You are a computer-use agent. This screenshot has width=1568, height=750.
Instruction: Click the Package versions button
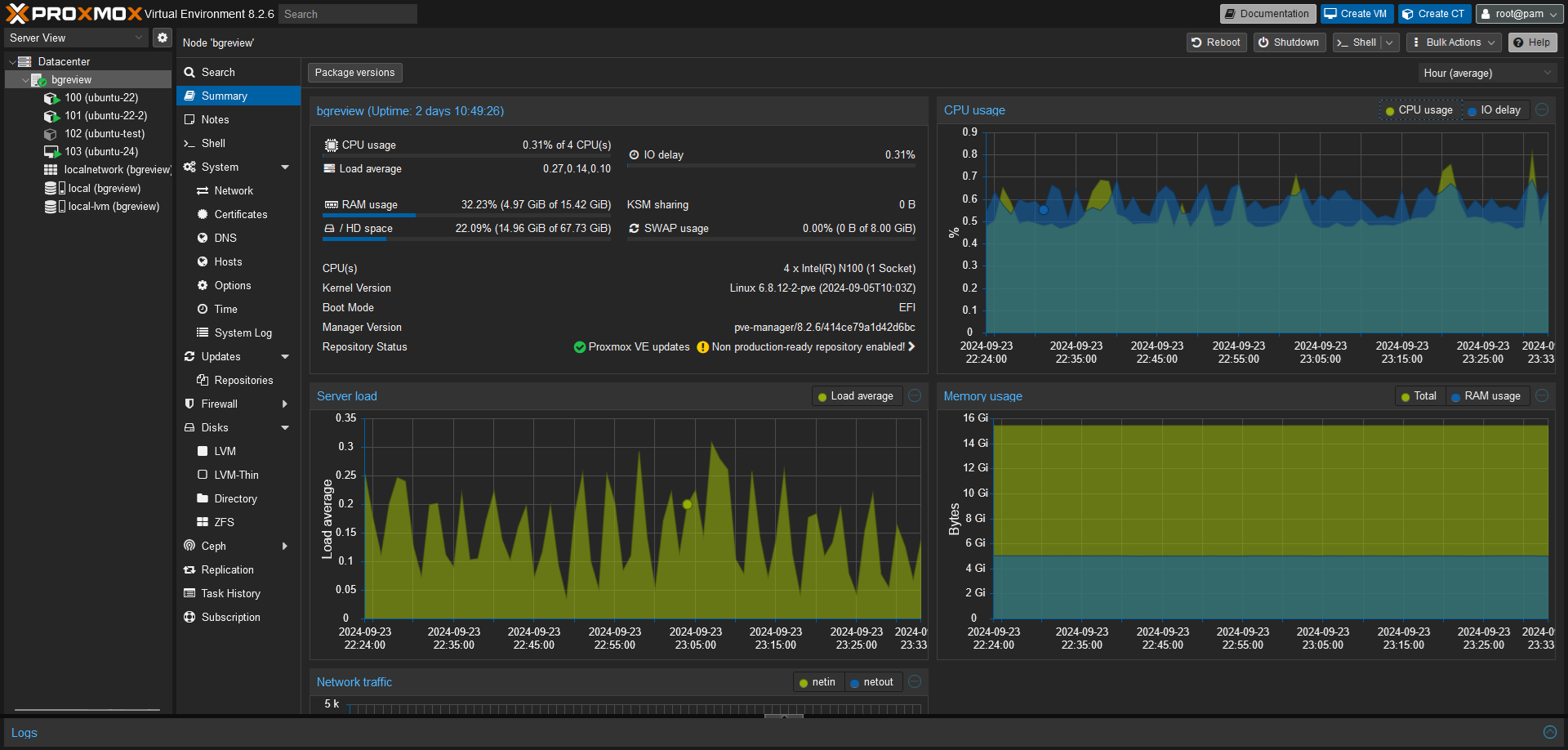(x=354, y=73)
